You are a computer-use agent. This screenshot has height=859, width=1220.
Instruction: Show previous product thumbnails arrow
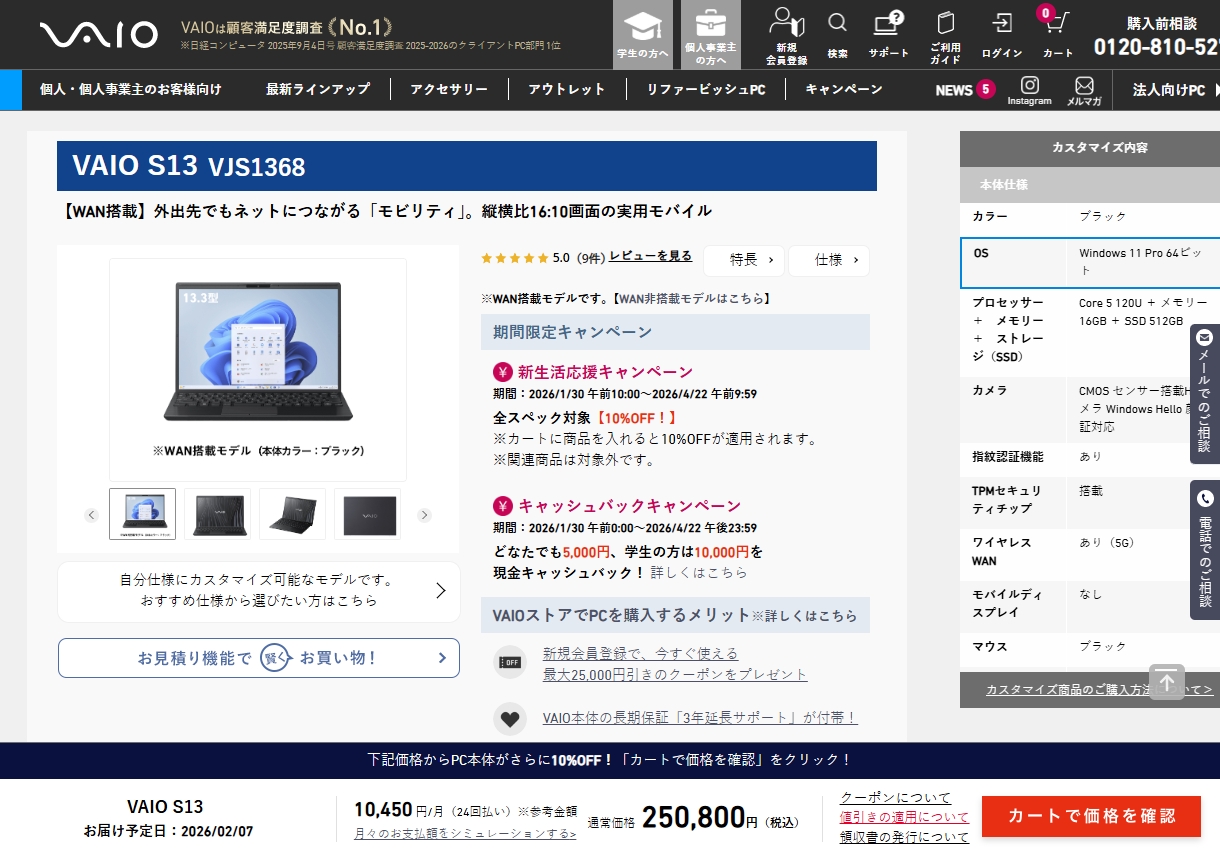(92, 515)
